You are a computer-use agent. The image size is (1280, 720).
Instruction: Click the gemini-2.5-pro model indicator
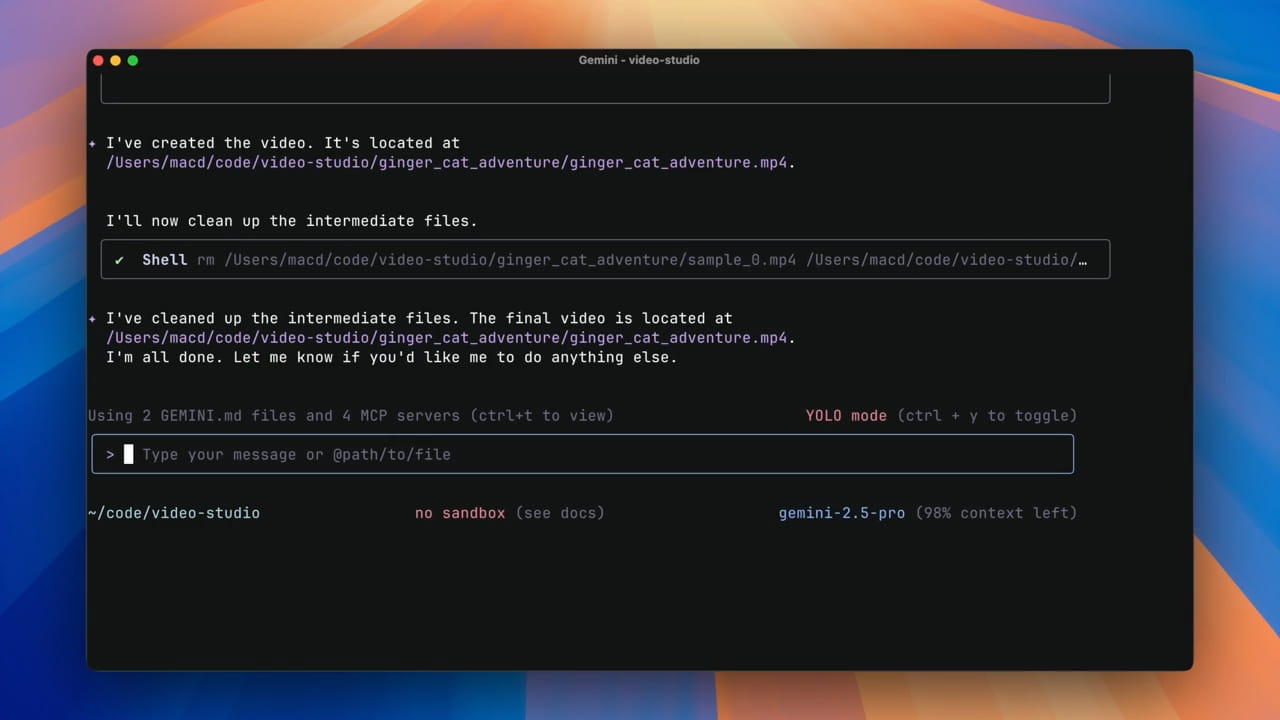click(x=841, y=512)
